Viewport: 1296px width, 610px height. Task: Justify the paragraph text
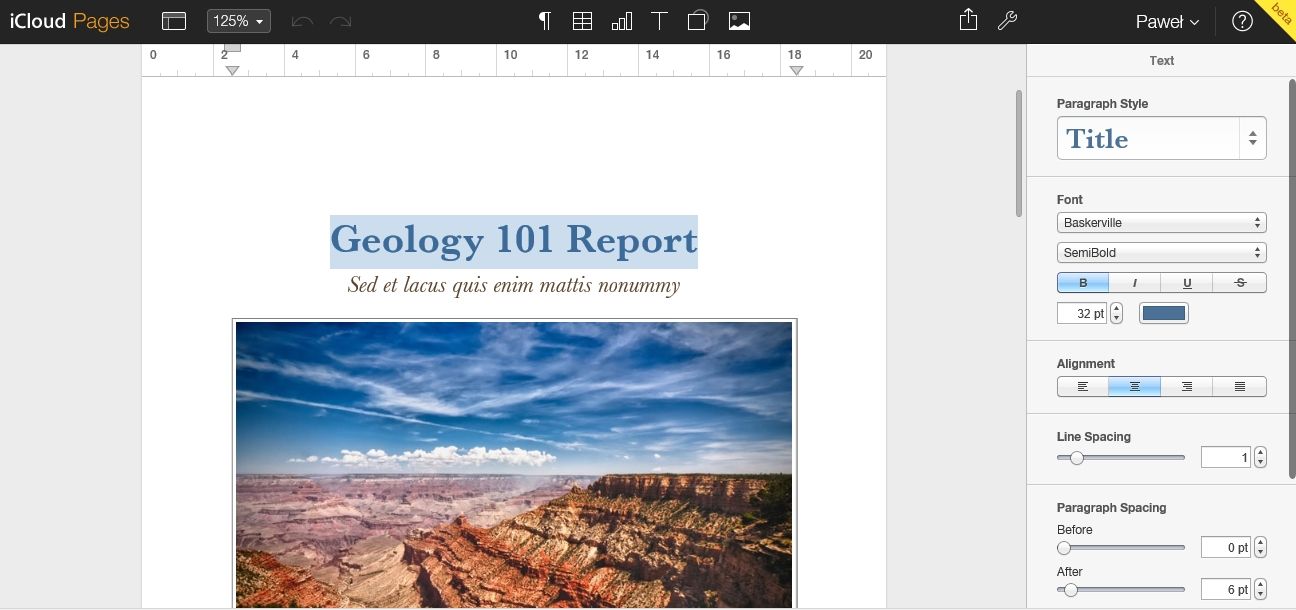click(x=1240, y=387)
